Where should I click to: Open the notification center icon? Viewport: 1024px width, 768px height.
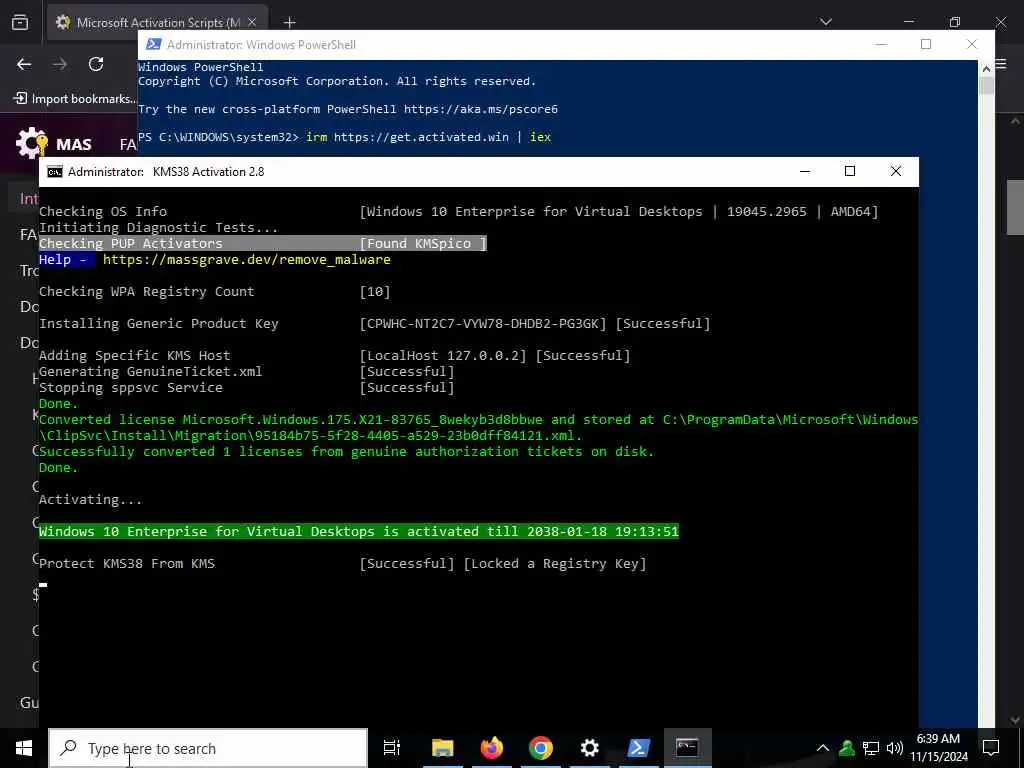991,748
